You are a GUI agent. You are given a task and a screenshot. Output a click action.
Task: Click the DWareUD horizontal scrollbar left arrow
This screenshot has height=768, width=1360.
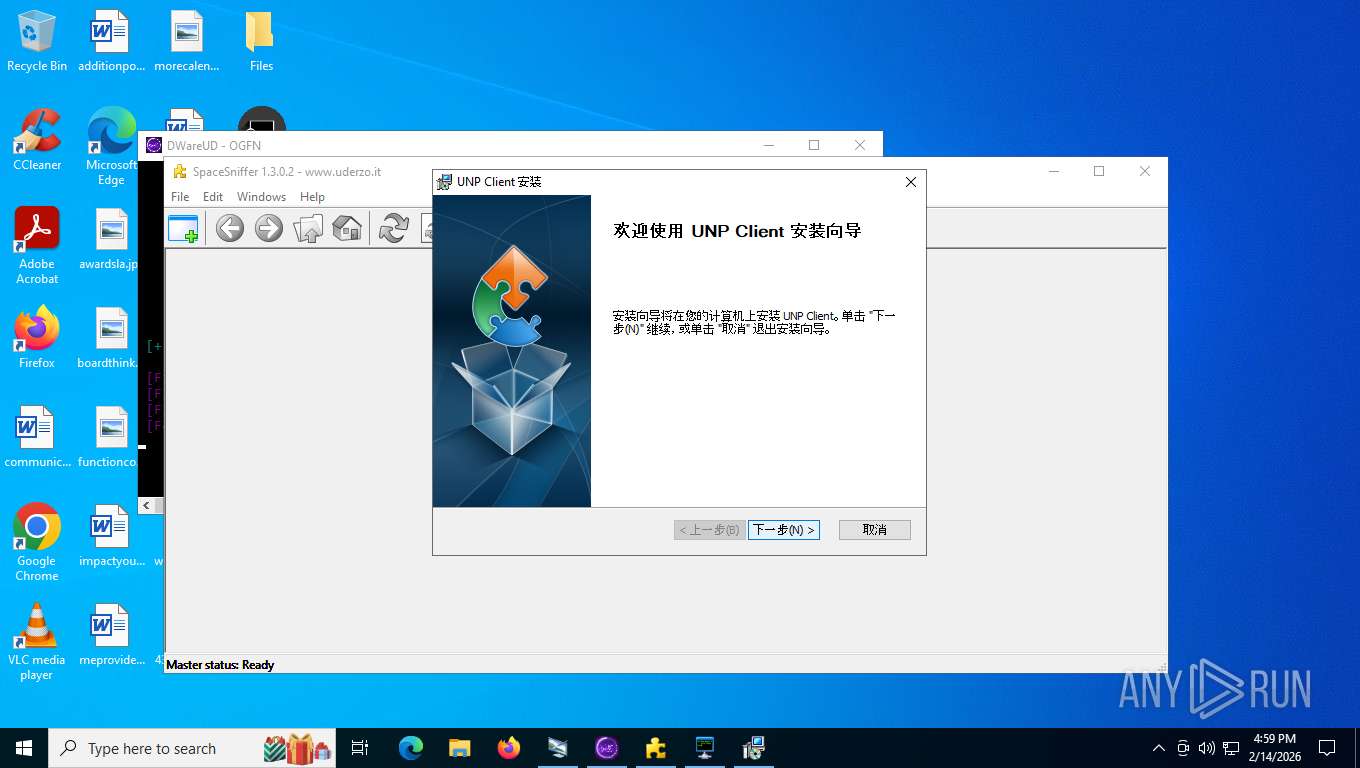pos(146,505)
